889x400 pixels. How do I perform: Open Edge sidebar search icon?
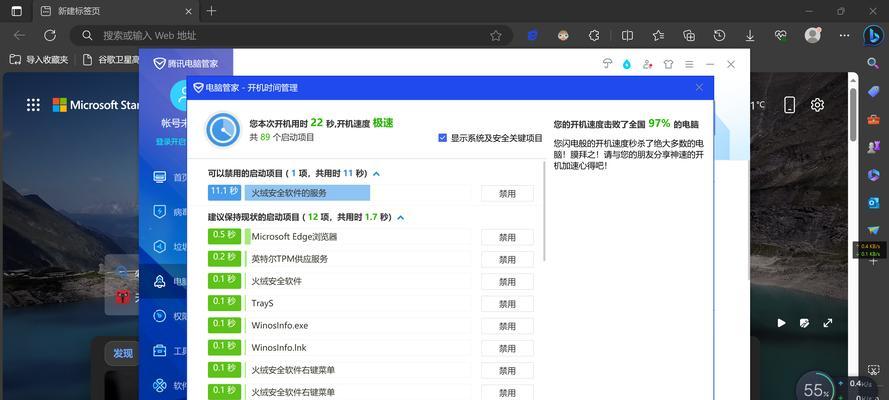point(873,63)
